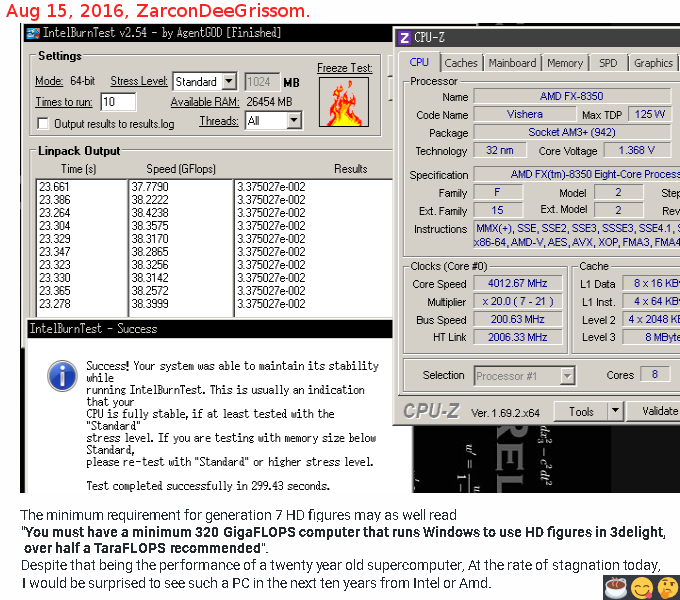
Task: Click the Test completed successfully in 299.43 seconds text
Action: (x=208, y=486)
